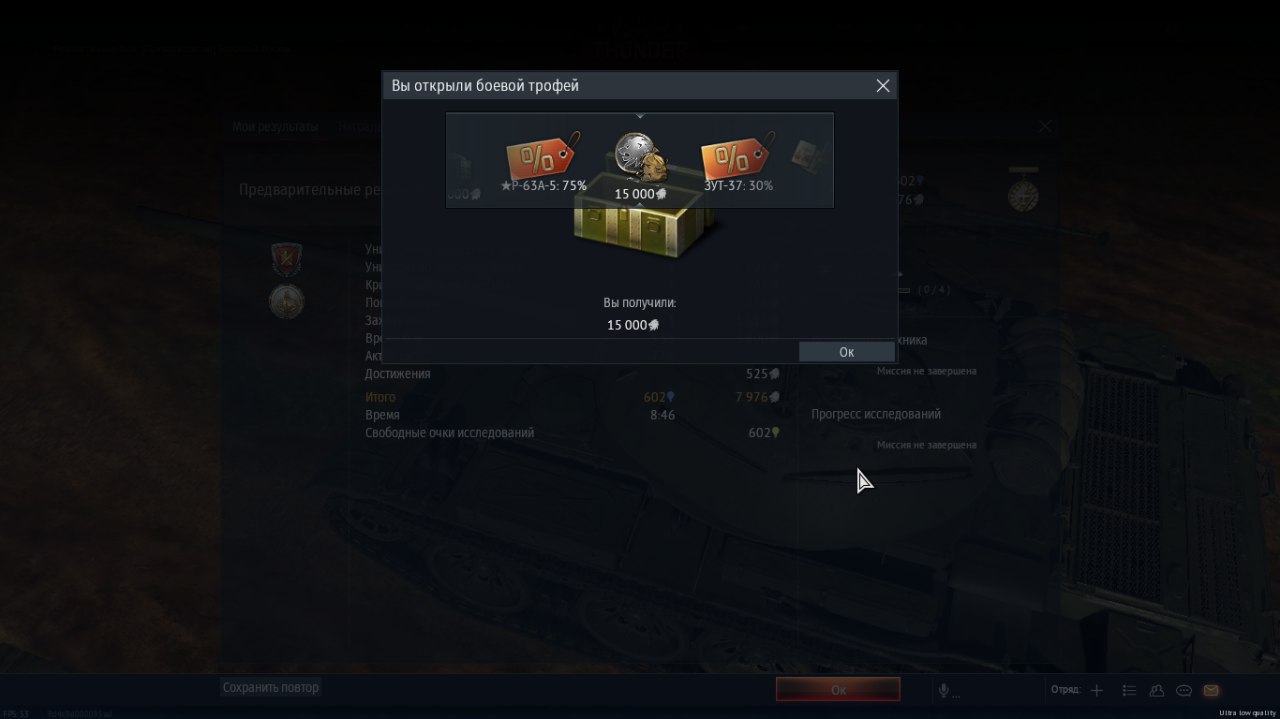The image size is (1280, 719).
Task: Close the Вы открыли боевой трофей dialog
Action: coord(883,86)
